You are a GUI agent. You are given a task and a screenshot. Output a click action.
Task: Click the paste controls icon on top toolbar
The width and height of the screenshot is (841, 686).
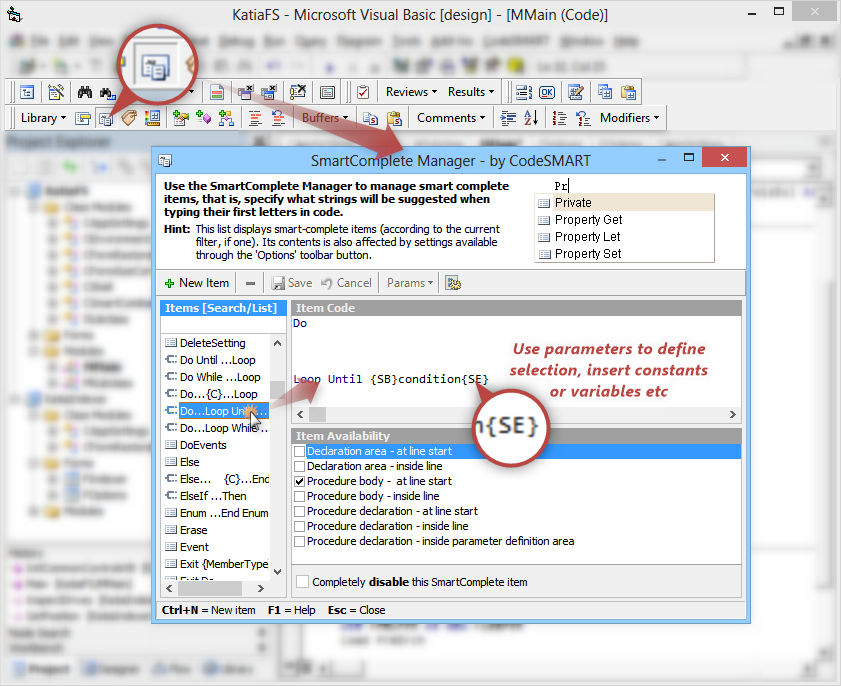pyautogui.click(x=628, y=92)
